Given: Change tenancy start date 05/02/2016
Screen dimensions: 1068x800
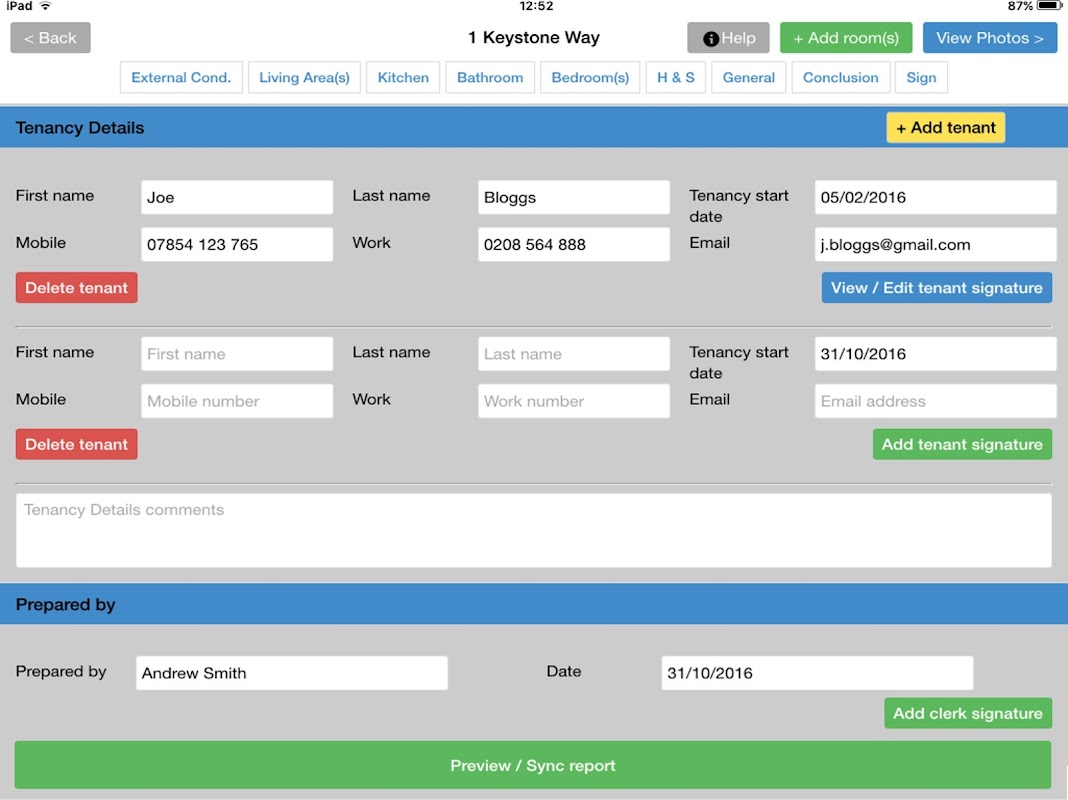Looking at the screenshot, I should point(935,197).
